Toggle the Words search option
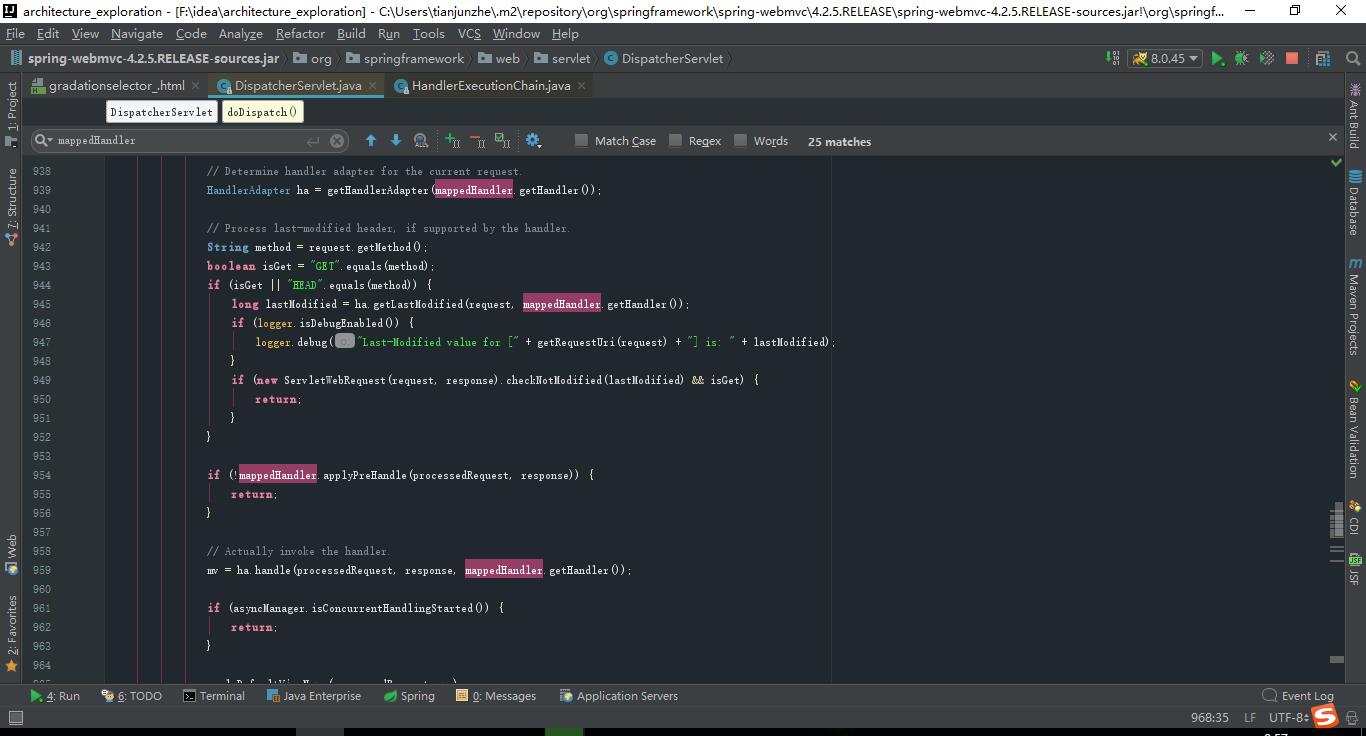This screenshot has width=1366, height=736. point(741,140)
